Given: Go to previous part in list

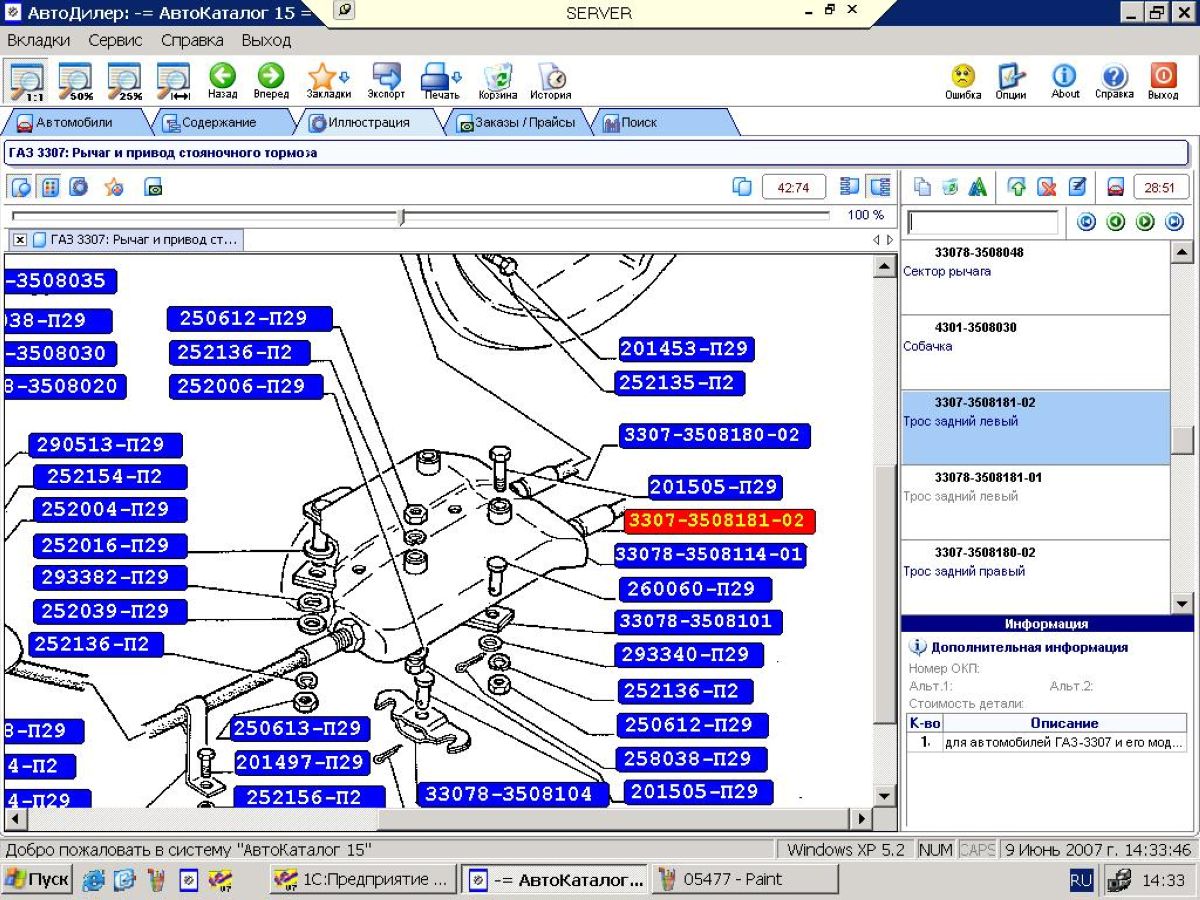Looking at the screenshot, I should point(1116,222).
